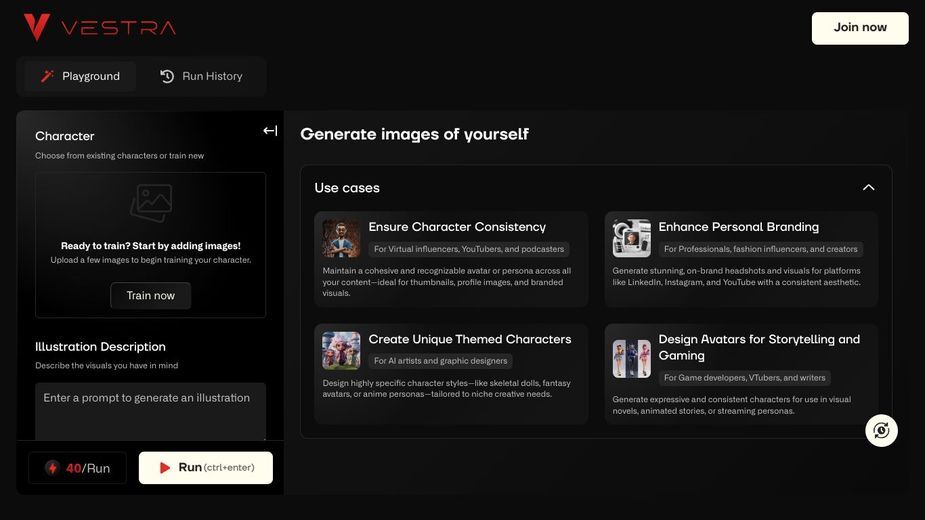The height and width of the screenshot is (520, 925).
Task: Click the Professionals, fashion influencers, creators tag
Action: click(x=760, y=249)
